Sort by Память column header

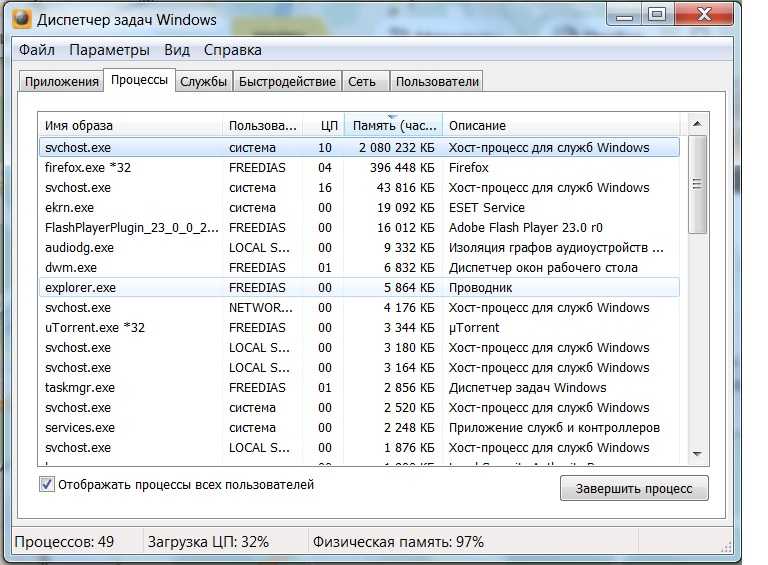[x=394, y=125]
